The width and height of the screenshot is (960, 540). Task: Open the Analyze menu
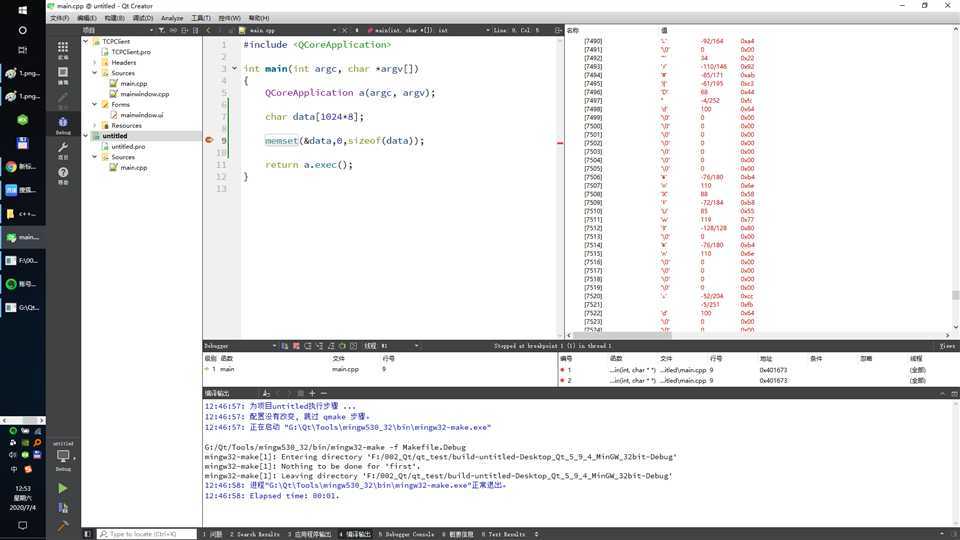(172, 18)
